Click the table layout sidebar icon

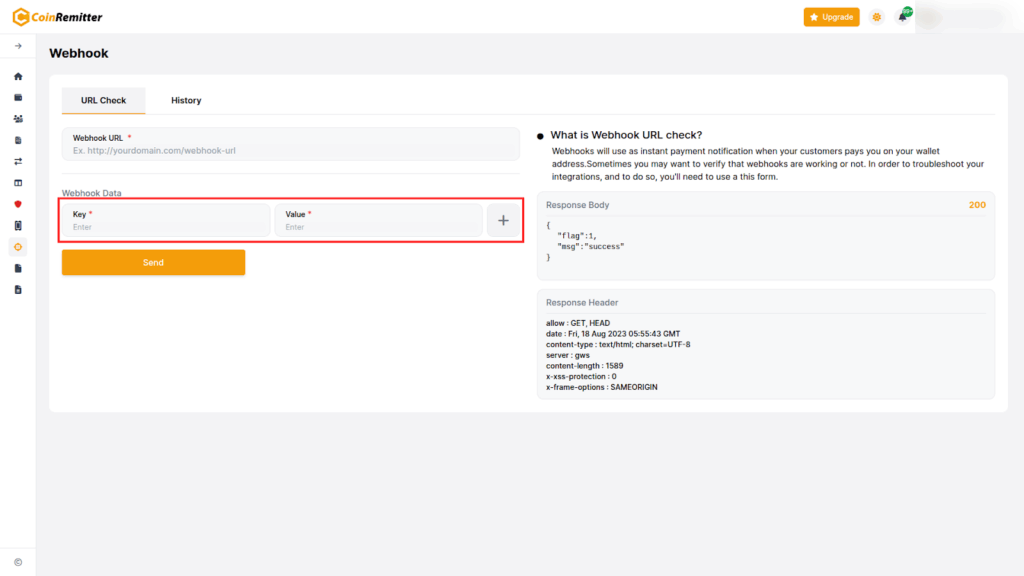tap(18, 183)
